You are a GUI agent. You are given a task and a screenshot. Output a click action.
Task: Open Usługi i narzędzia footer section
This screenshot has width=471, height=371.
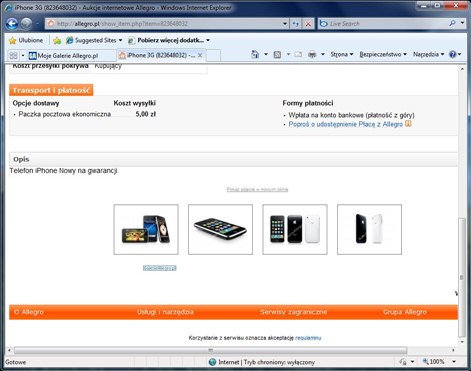tap(165, 312)
